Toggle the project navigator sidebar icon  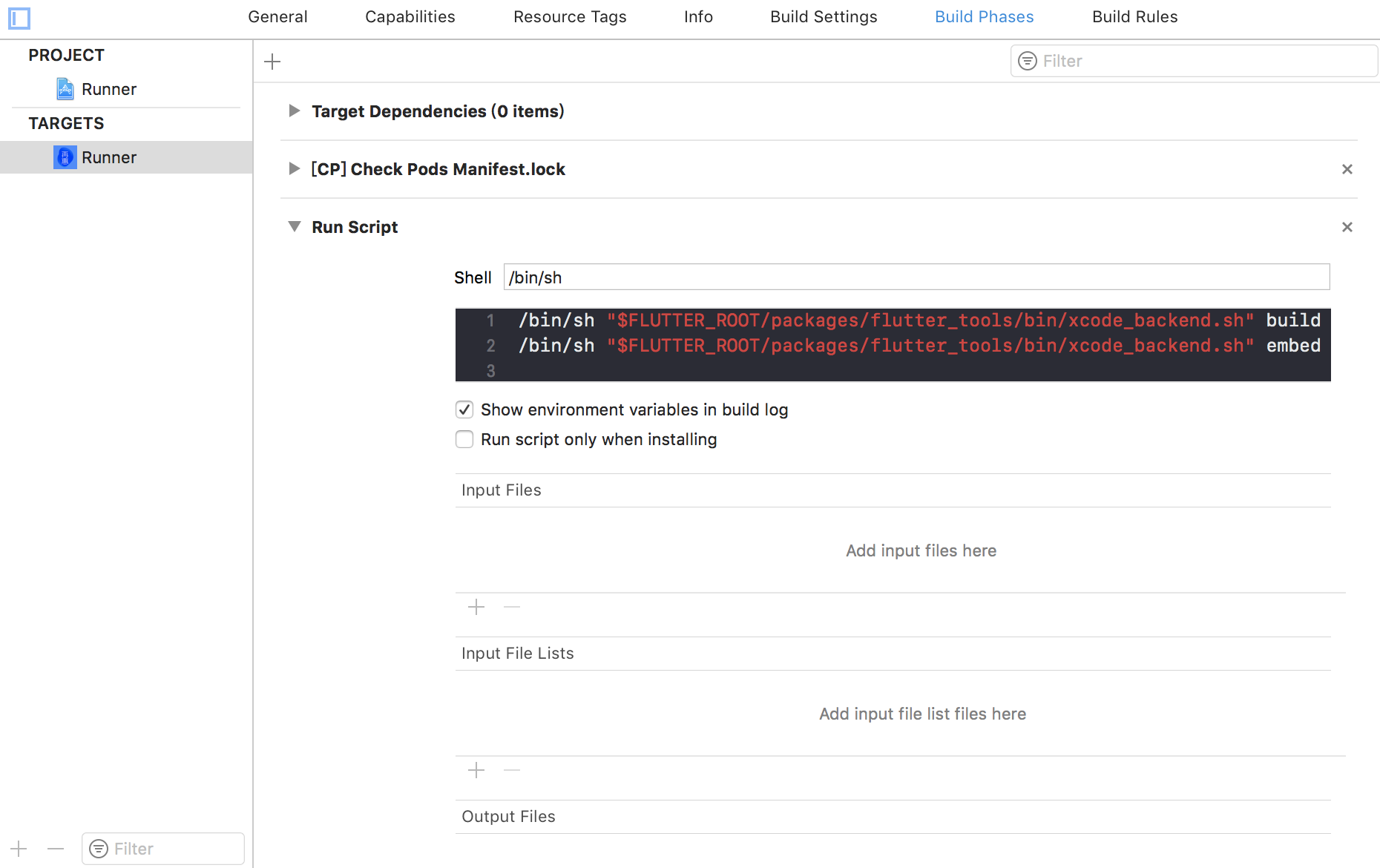(19, 18)
